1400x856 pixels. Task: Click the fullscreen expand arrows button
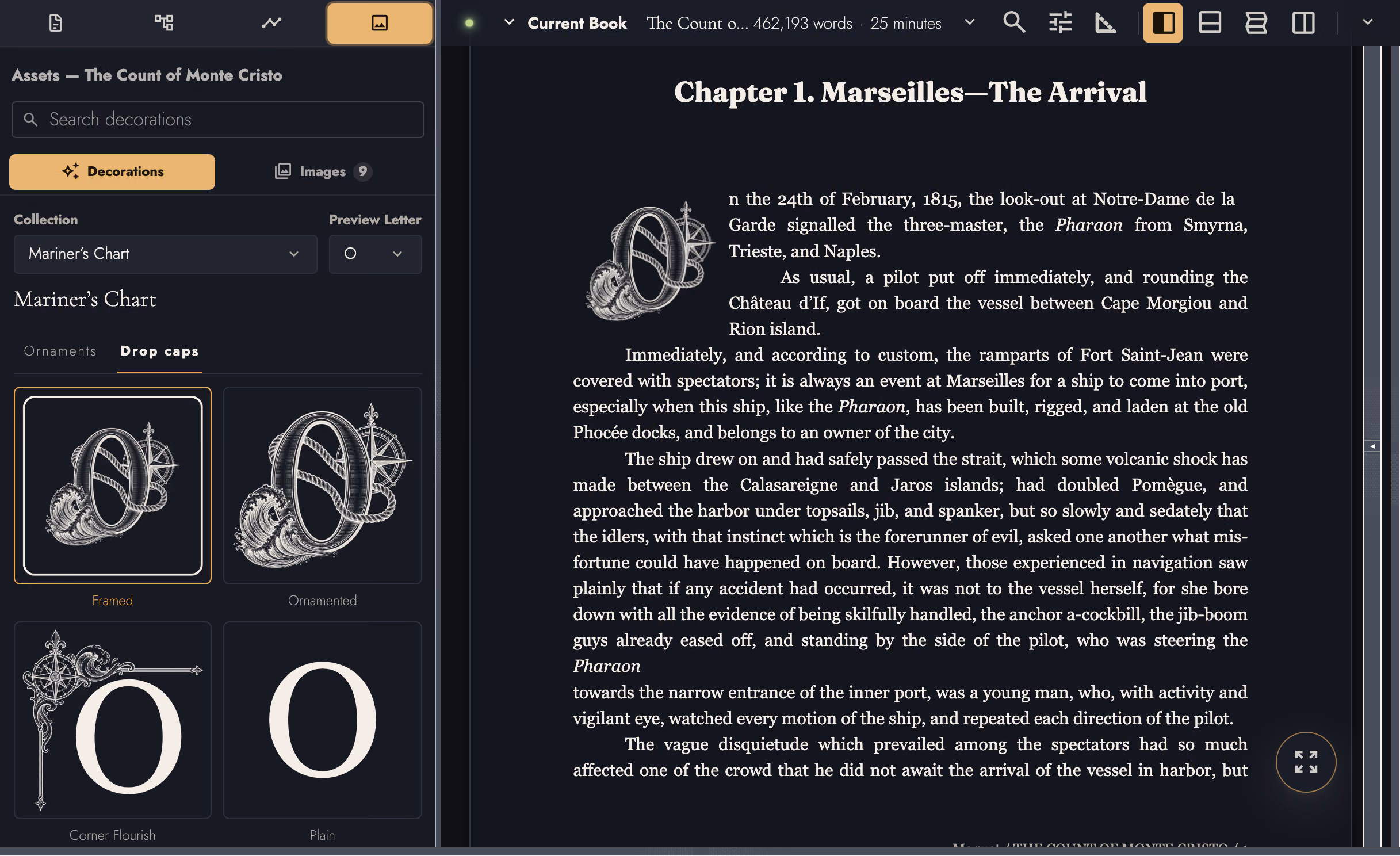coord(1306,762)
